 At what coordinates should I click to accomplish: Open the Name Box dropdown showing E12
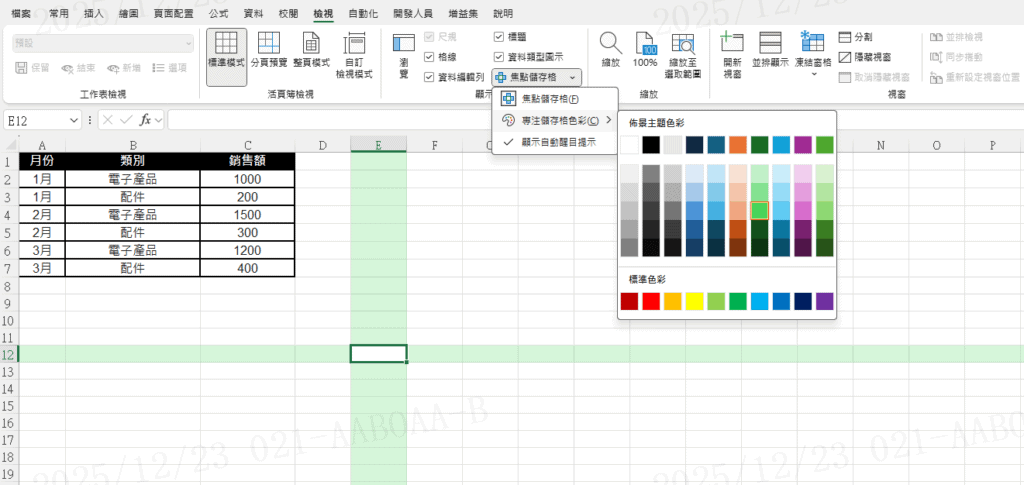point(74,120)
